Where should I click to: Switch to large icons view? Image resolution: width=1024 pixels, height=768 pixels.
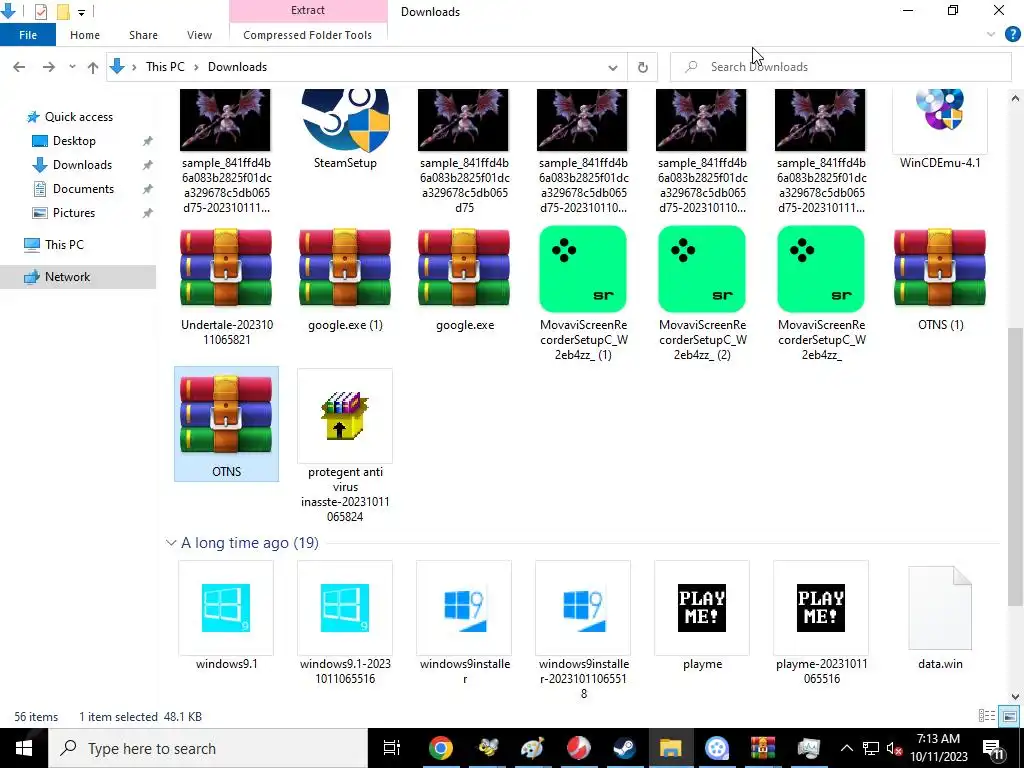1009,716
